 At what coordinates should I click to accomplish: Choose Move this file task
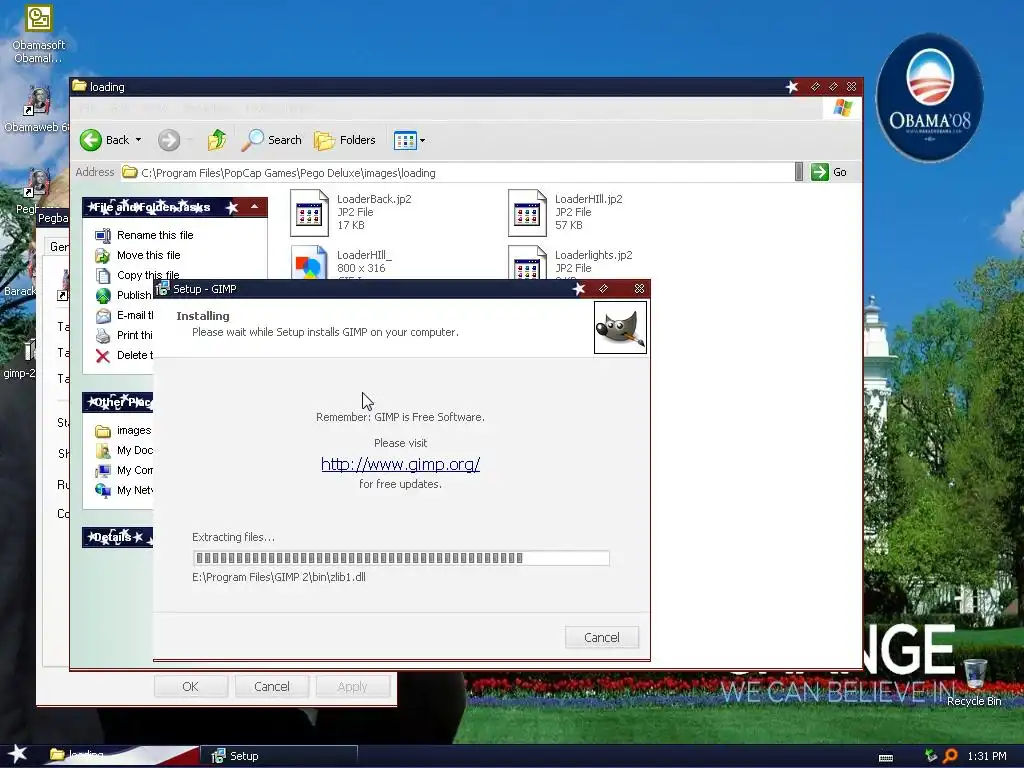click(148, 255)
